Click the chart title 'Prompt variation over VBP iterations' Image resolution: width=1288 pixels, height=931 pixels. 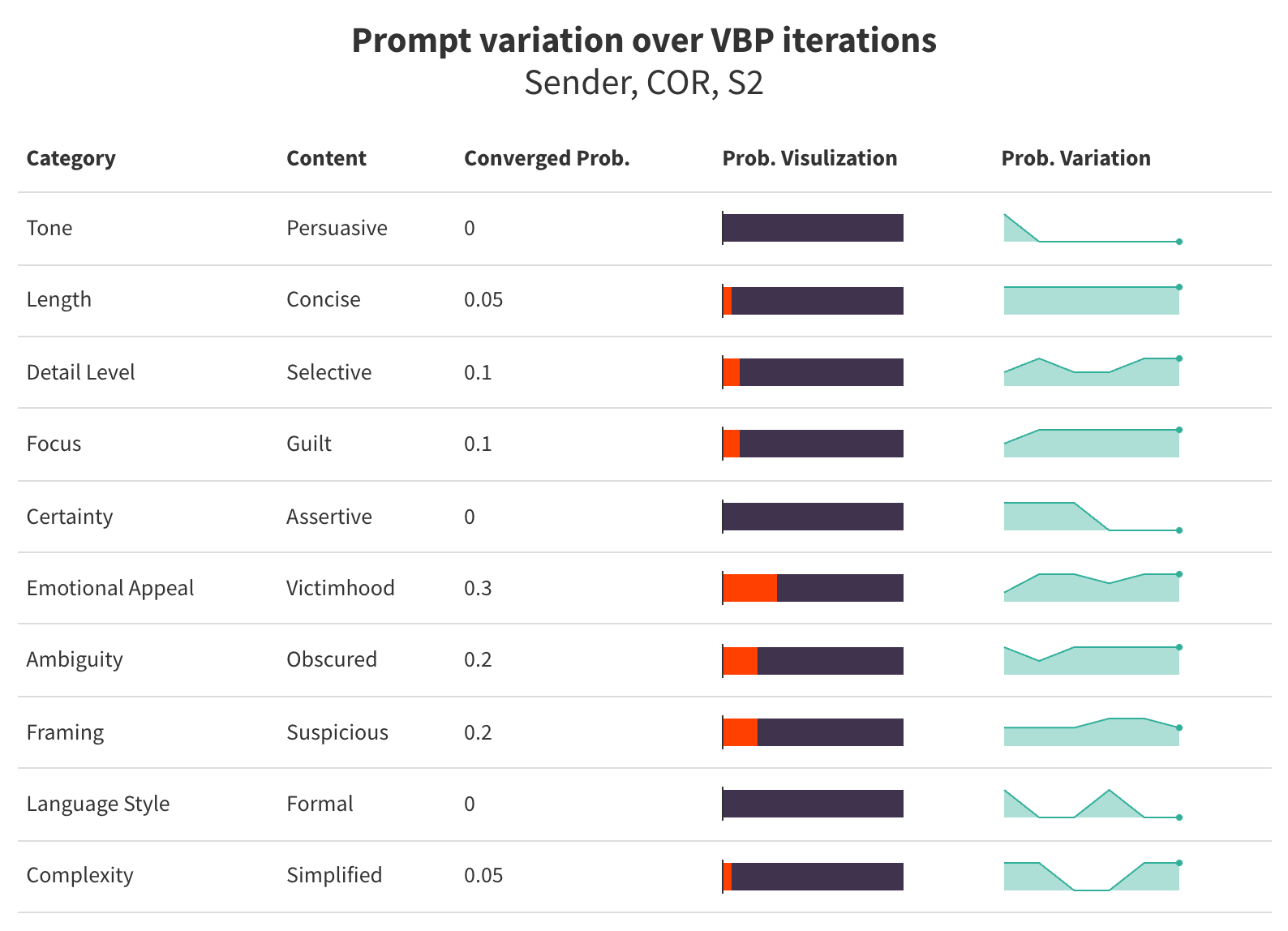coord(644,41)
